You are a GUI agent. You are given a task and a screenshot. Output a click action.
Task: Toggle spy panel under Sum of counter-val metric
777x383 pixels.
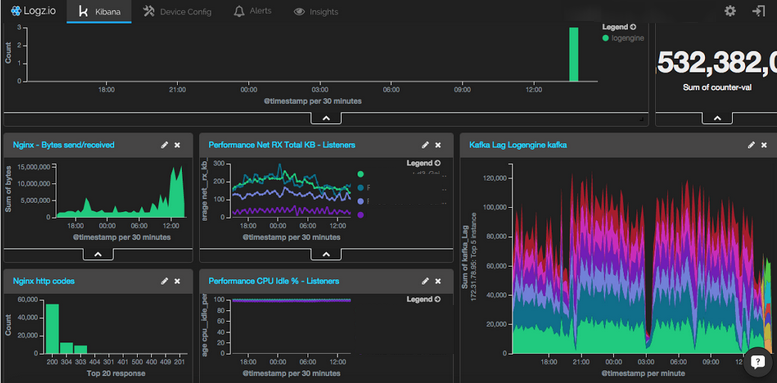click(x=717, y=118)
